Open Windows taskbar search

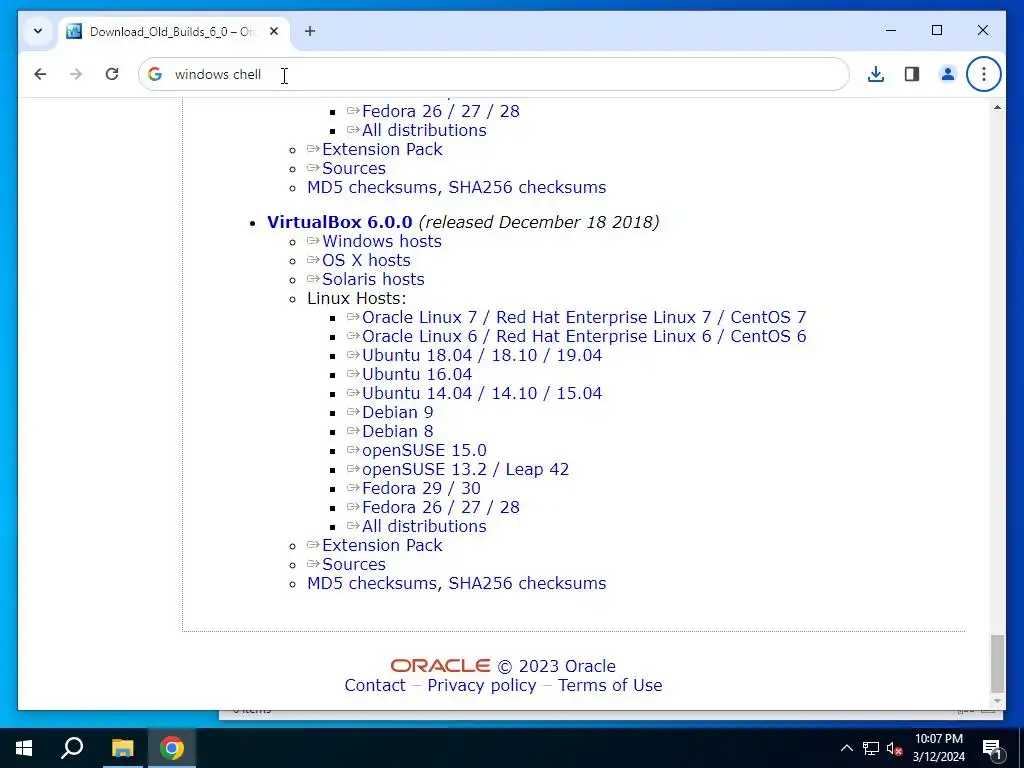click(x=72, y=748)
